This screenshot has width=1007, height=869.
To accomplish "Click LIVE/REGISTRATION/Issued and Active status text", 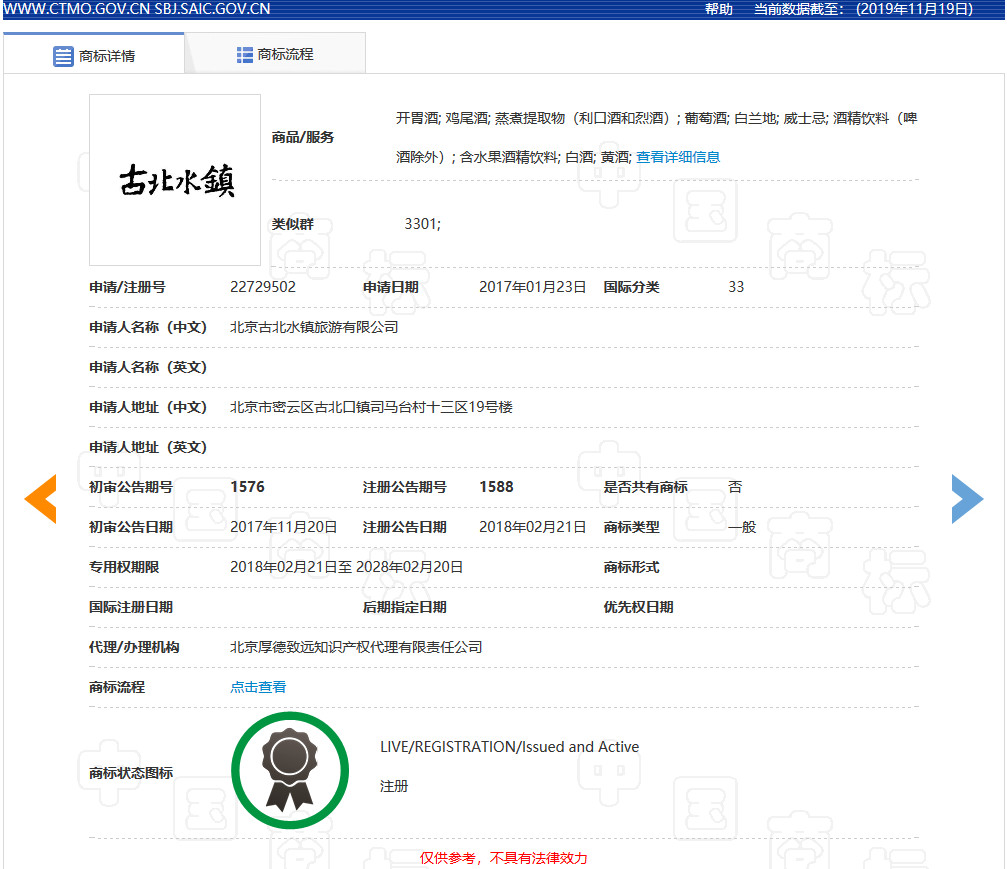I will coord(509,746).
